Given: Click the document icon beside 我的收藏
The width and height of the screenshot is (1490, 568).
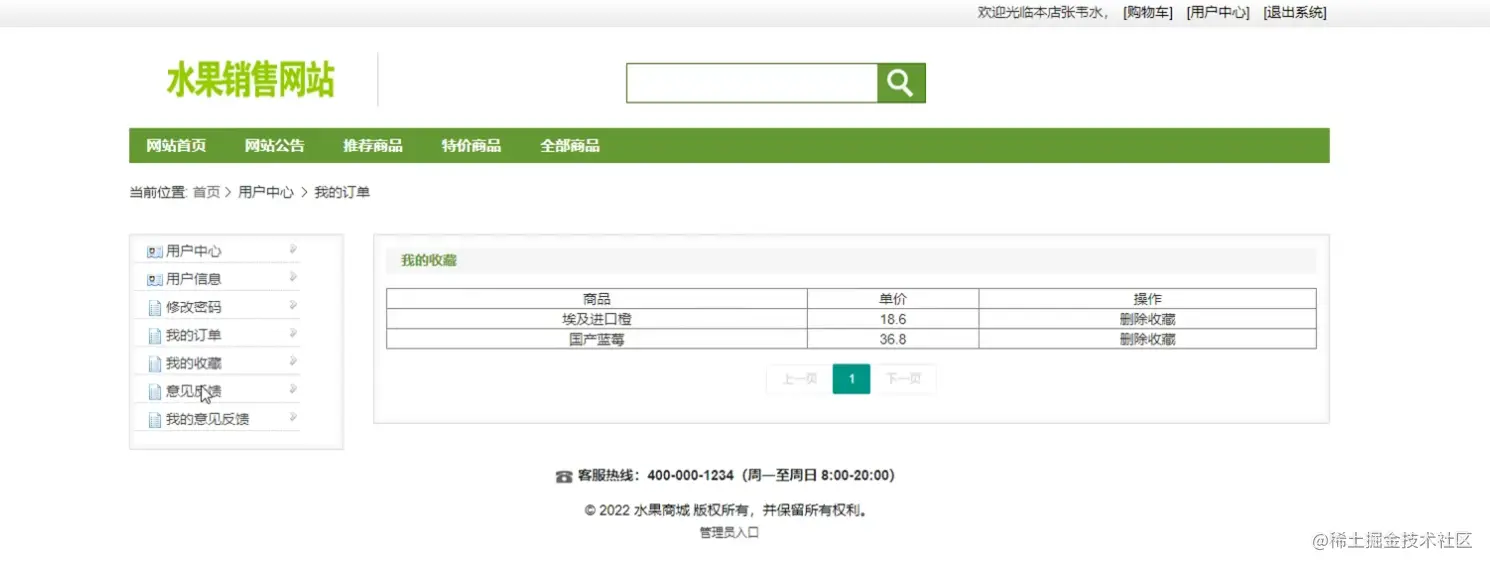Looking at the screenshot, I should pos(154,364).
